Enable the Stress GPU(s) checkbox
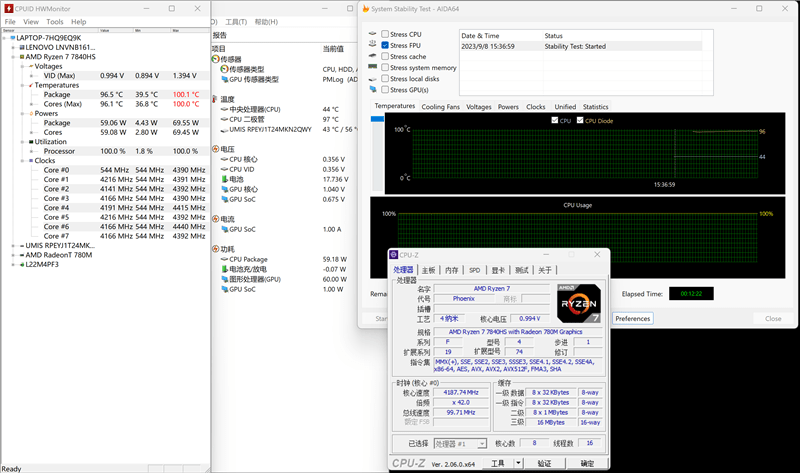 [x=385, y=90]
